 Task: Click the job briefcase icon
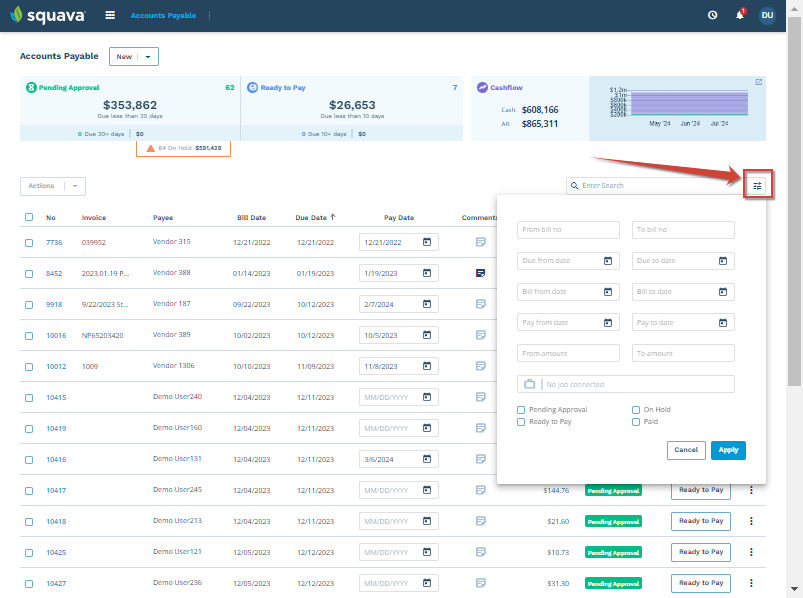coord(530,384)
